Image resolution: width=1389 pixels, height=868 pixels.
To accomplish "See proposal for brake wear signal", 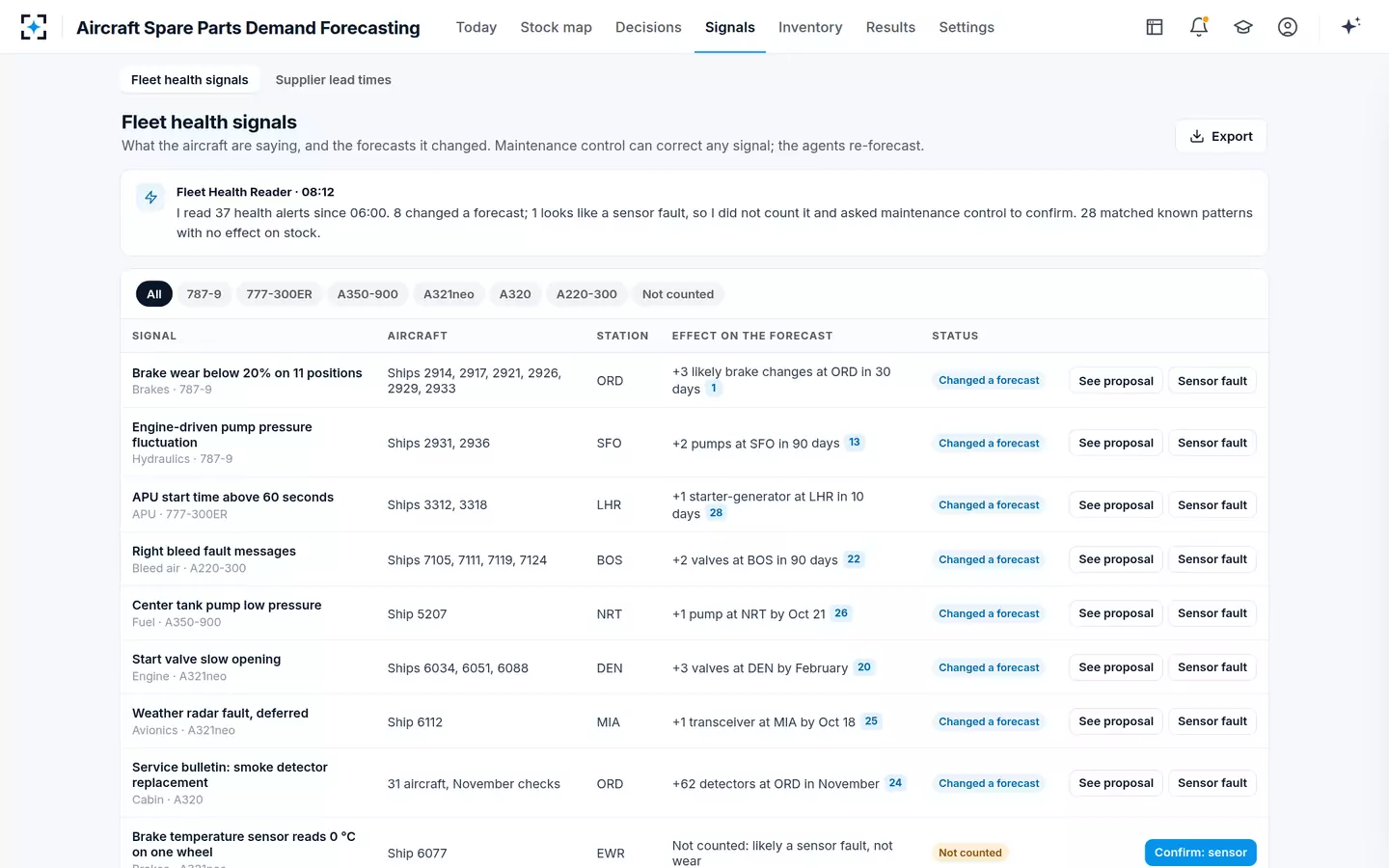I will (x=1116, y=381).
